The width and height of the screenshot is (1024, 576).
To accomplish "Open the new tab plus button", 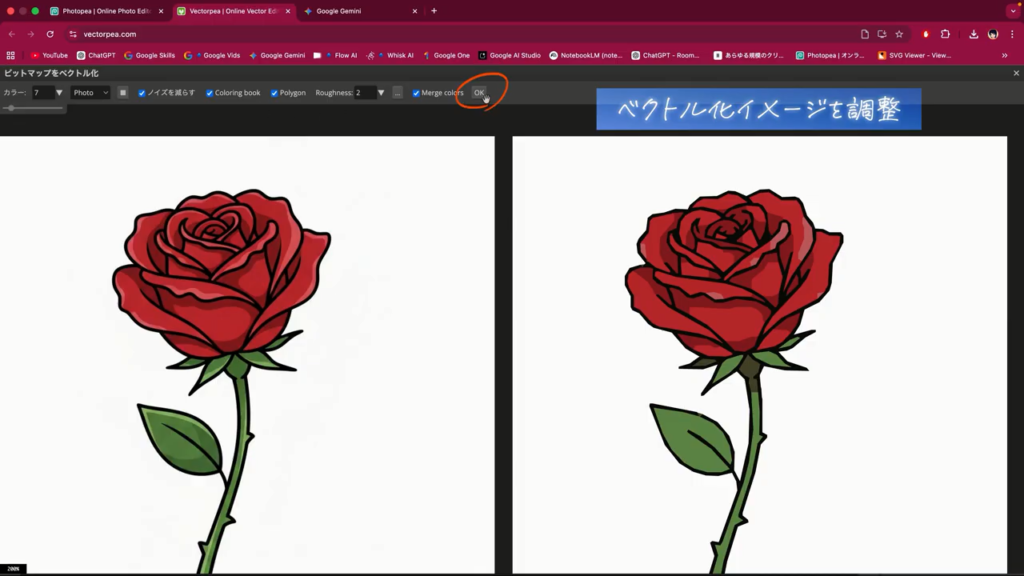I will point(434,11).
